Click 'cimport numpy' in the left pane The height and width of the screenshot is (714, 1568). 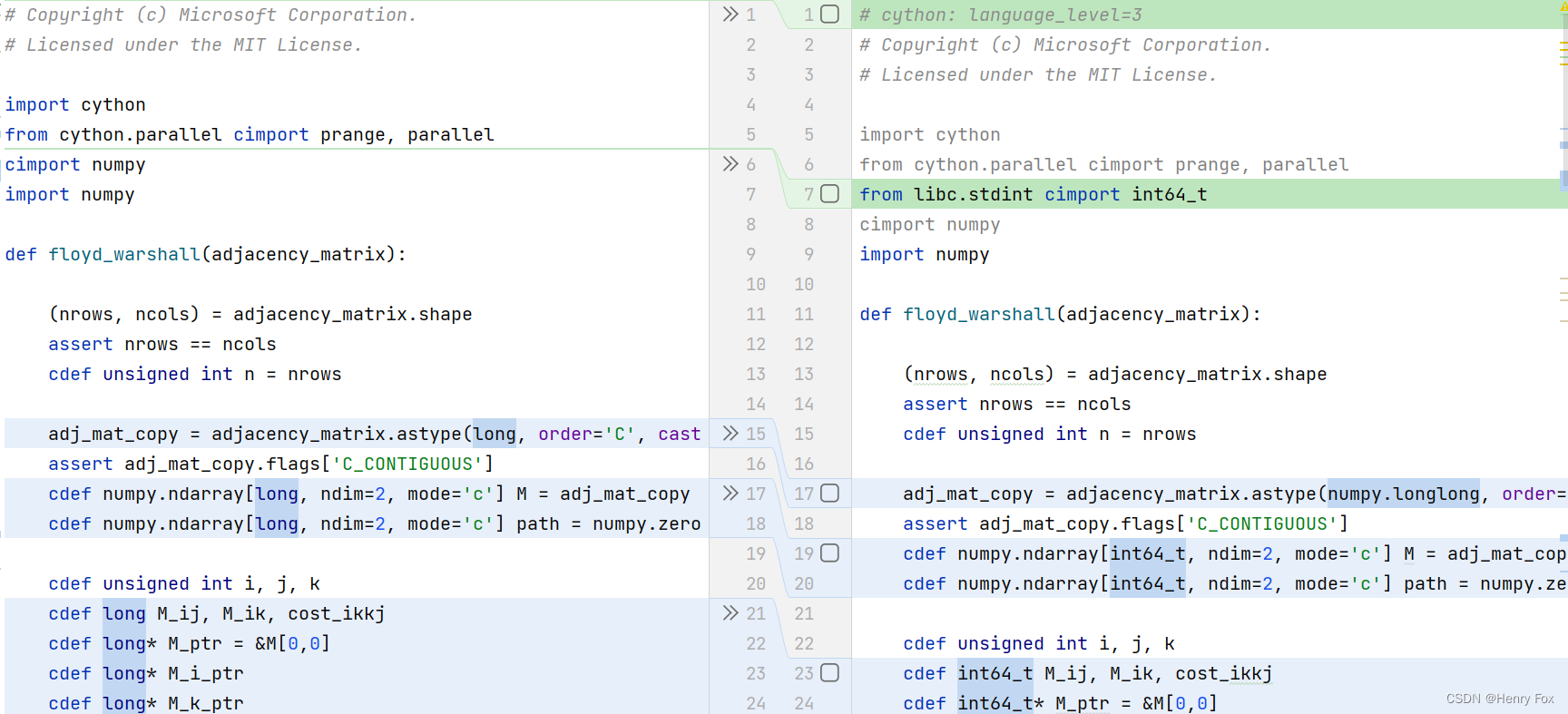[x=75, y=164]
